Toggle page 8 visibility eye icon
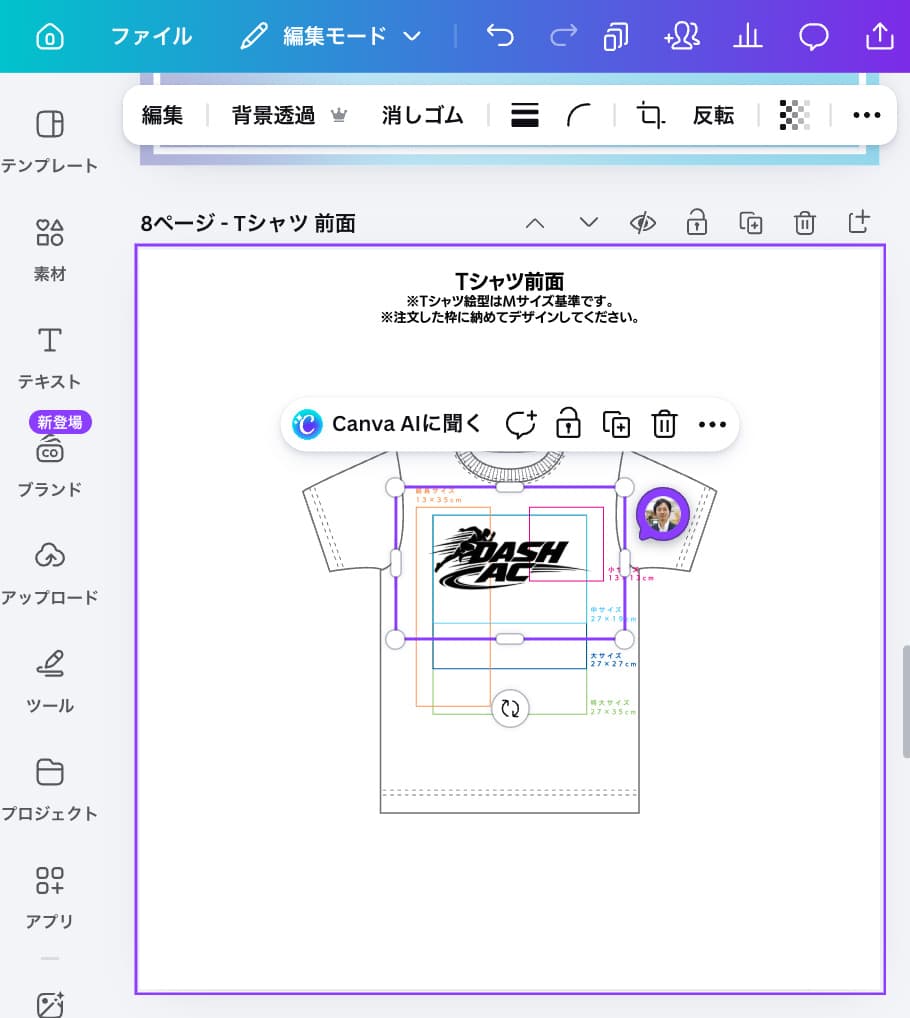Viewport: 910px width, 1018px height. (643, 223)
